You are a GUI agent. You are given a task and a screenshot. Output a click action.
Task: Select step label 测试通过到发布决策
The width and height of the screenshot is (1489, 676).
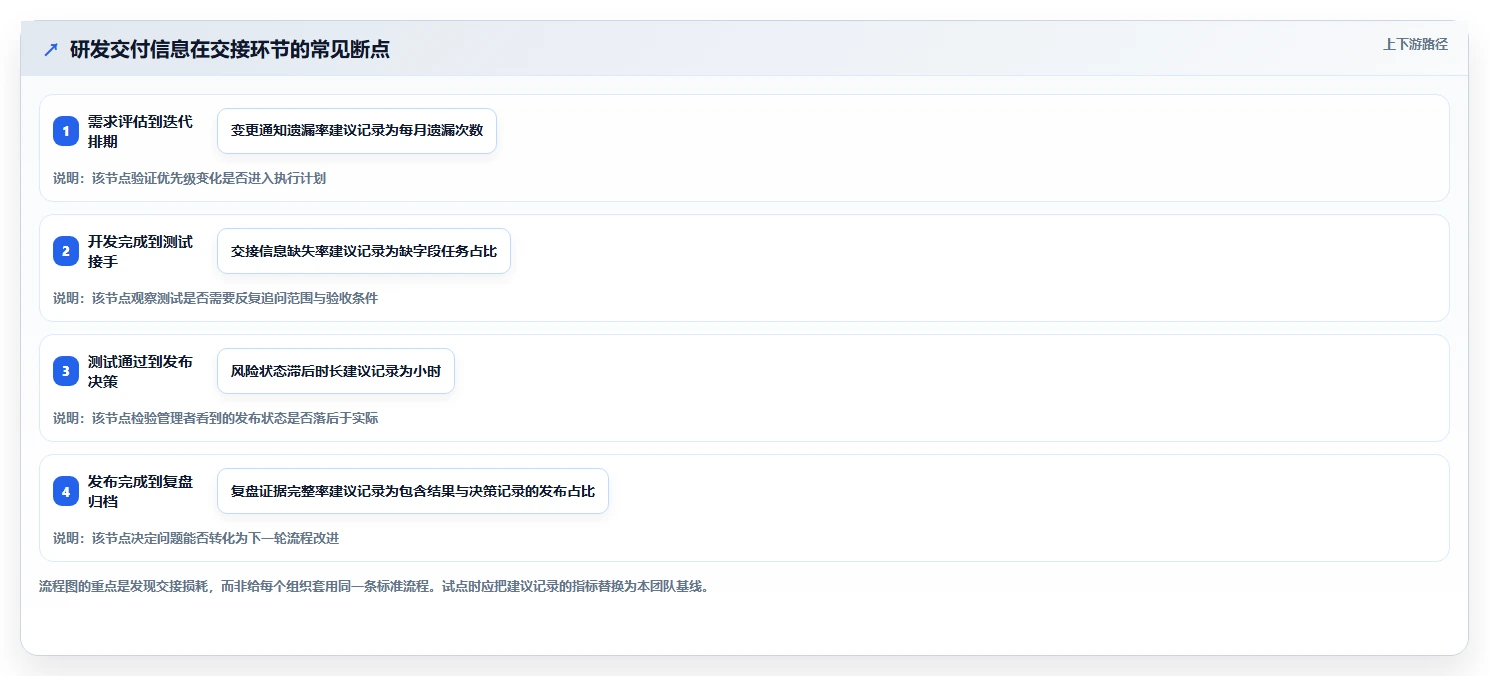[x=140, y=371]
